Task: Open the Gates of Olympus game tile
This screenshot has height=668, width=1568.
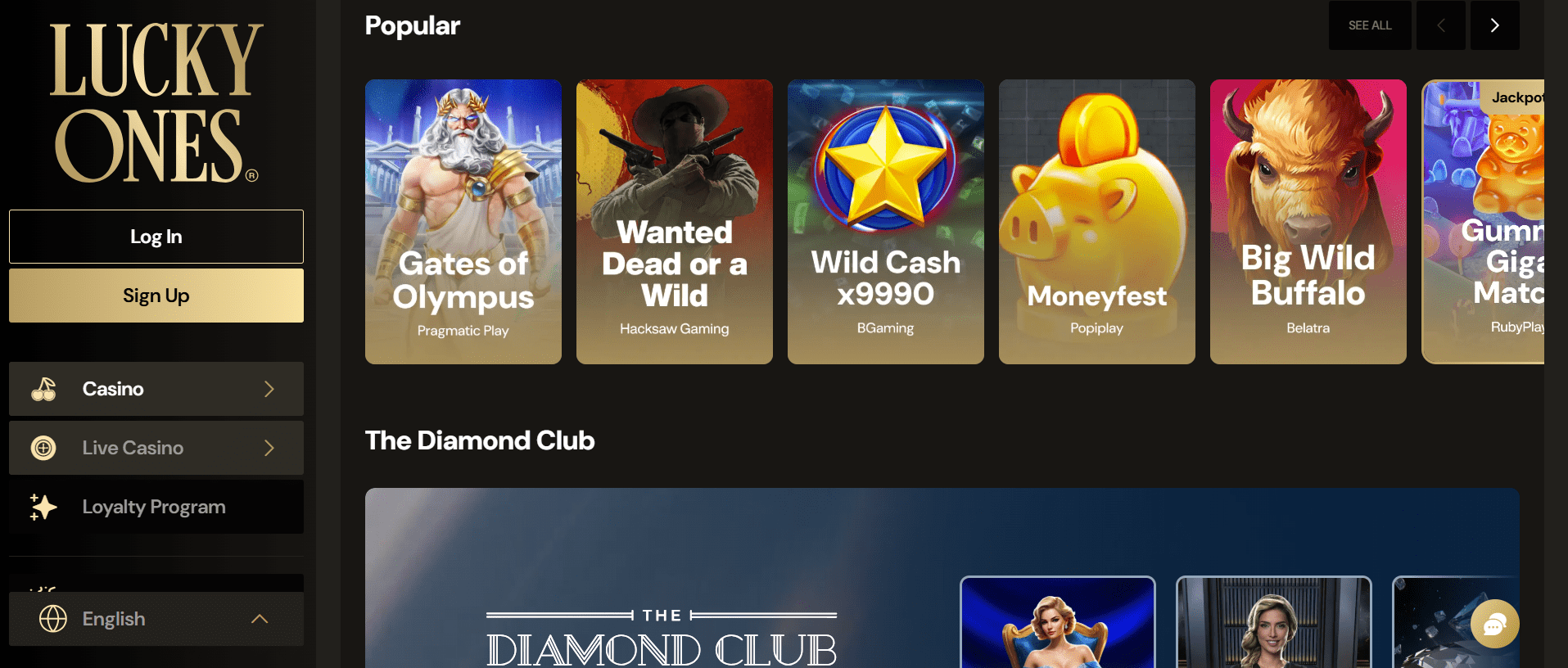Action: [x=463, y=222]
